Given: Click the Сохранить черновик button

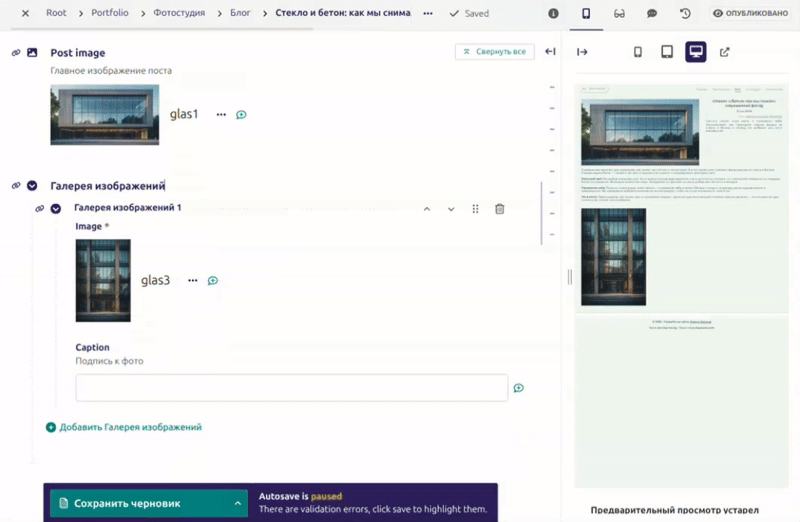Looking at the screenshot, I should click(x=139, y=503).
